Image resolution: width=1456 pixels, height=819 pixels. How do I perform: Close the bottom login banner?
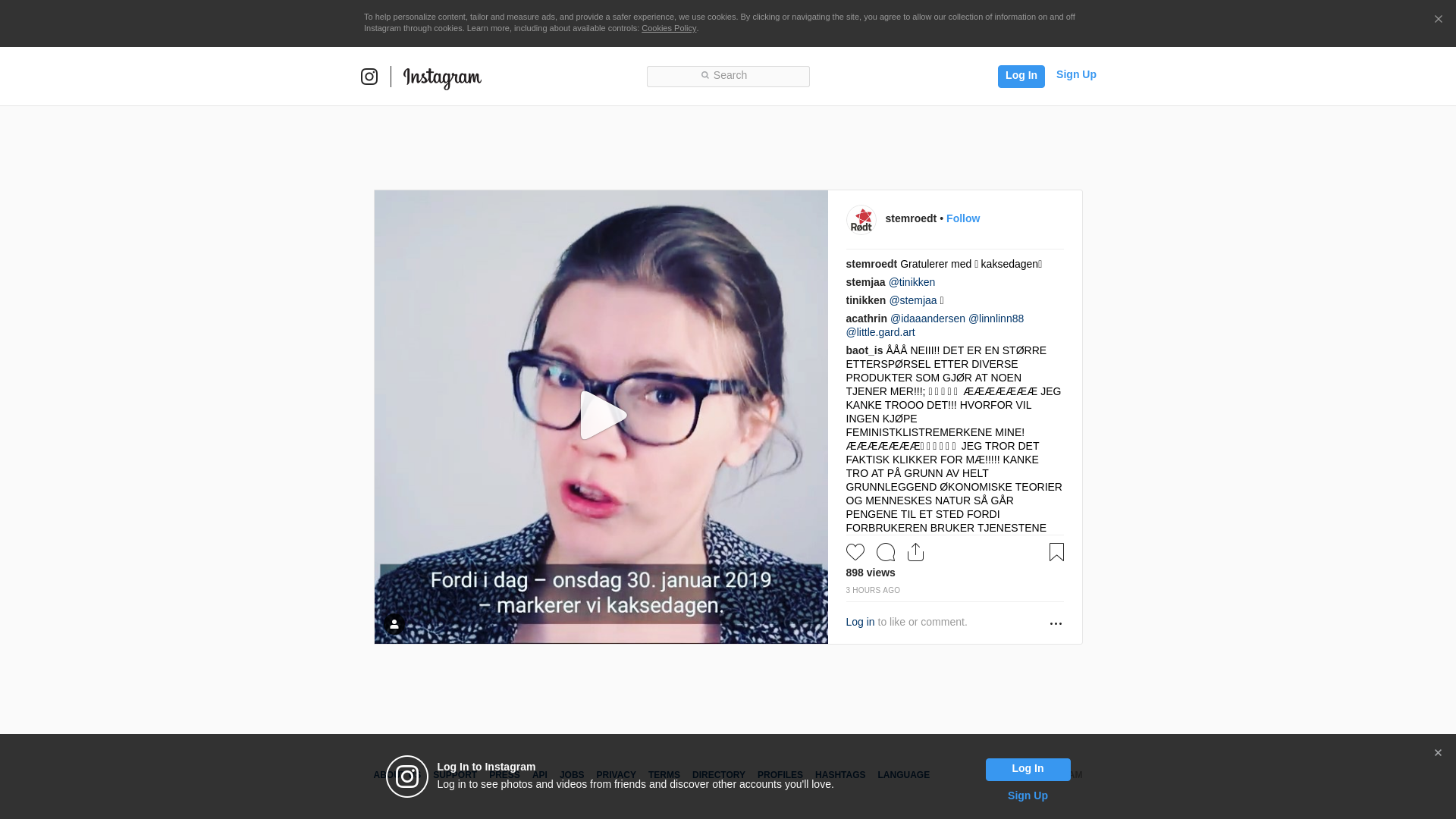click(x=1437, y=753)
